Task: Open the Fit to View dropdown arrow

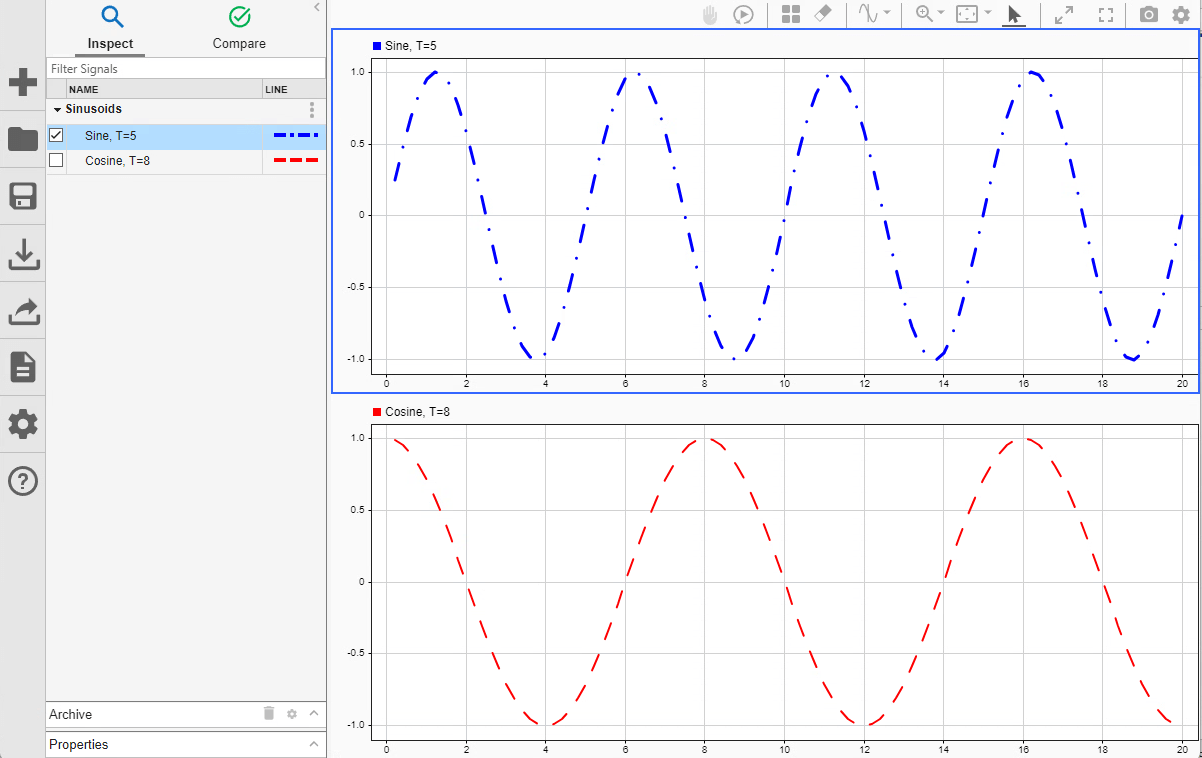Action: (x=988, y=13)
